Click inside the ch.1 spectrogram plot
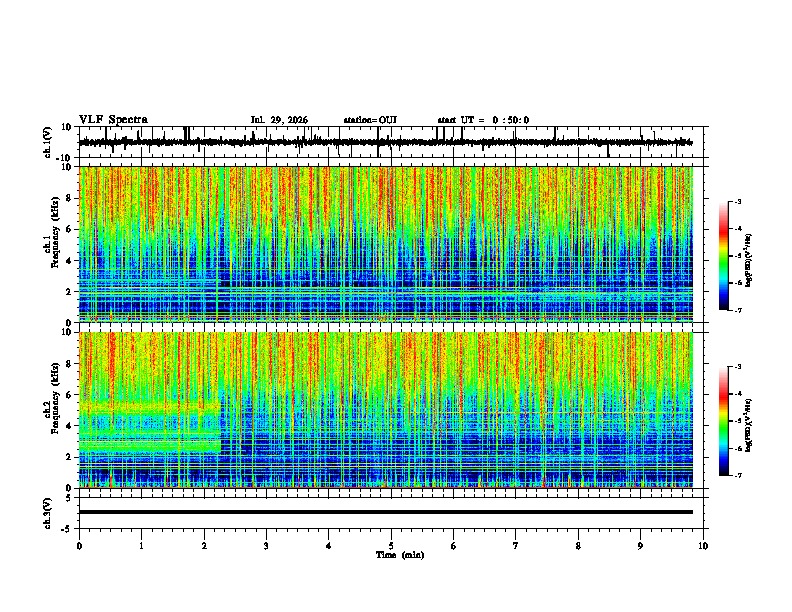The height and width of the screenshot is (612, 792). point(386,244)
